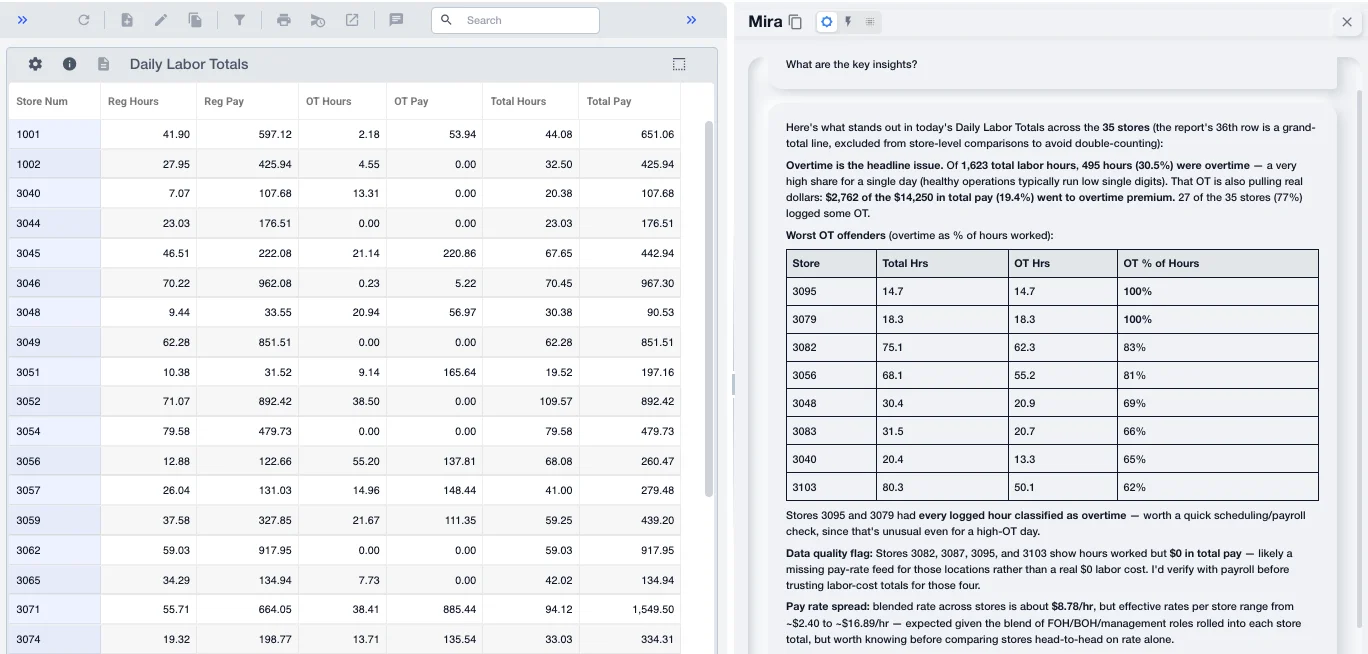Refresh the Daily Labor Totals report
This screenshot has width=1368, height=654.
tap(84, 20)
